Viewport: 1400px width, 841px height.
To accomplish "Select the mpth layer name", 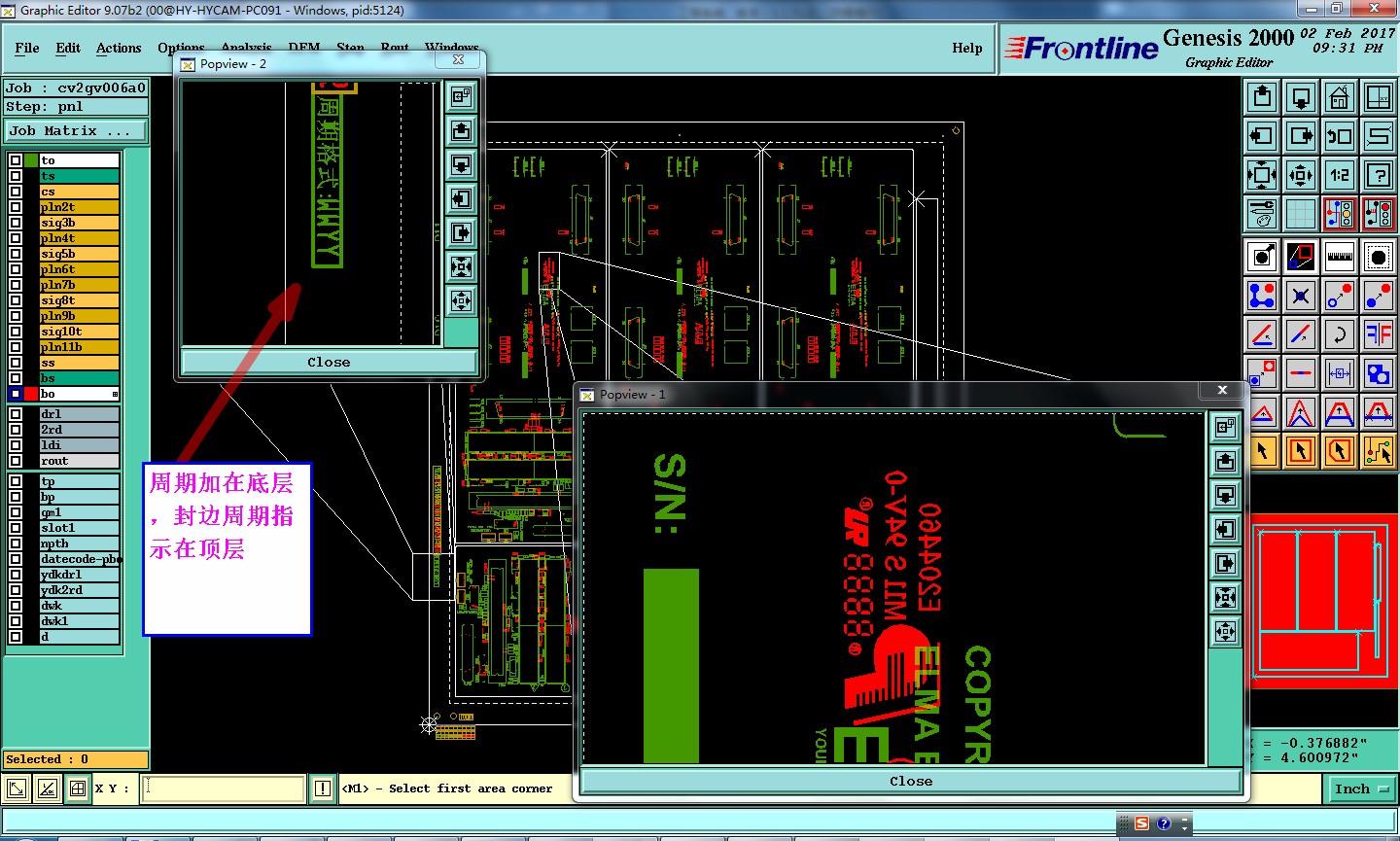I will (x=79, y=543).
